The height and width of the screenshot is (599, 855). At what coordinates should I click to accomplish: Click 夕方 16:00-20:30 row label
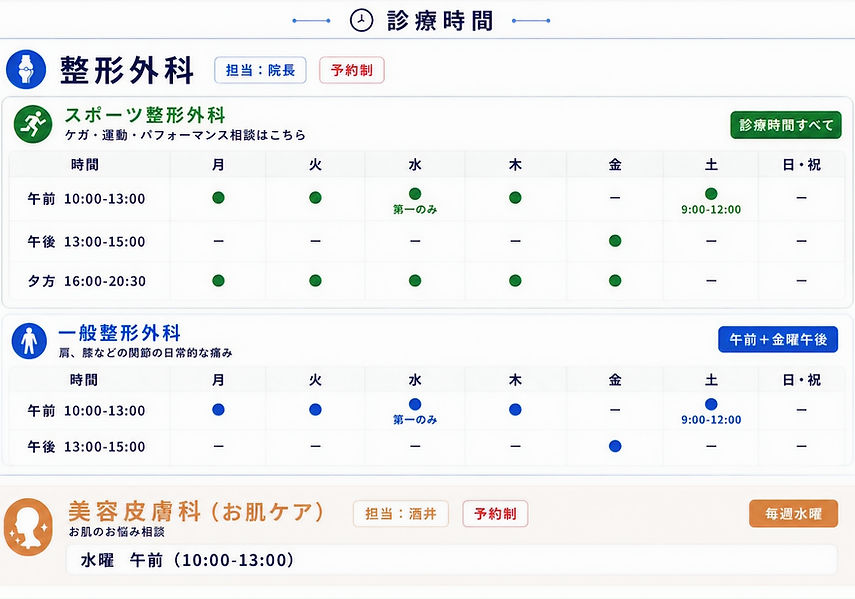87,281
